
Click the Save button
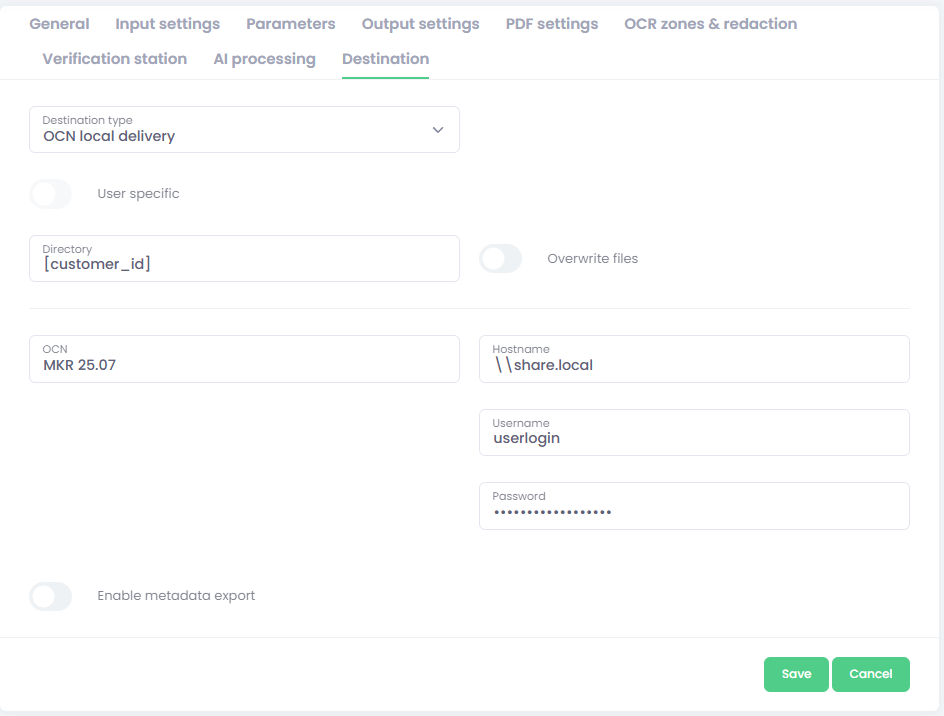pos(796,674)
